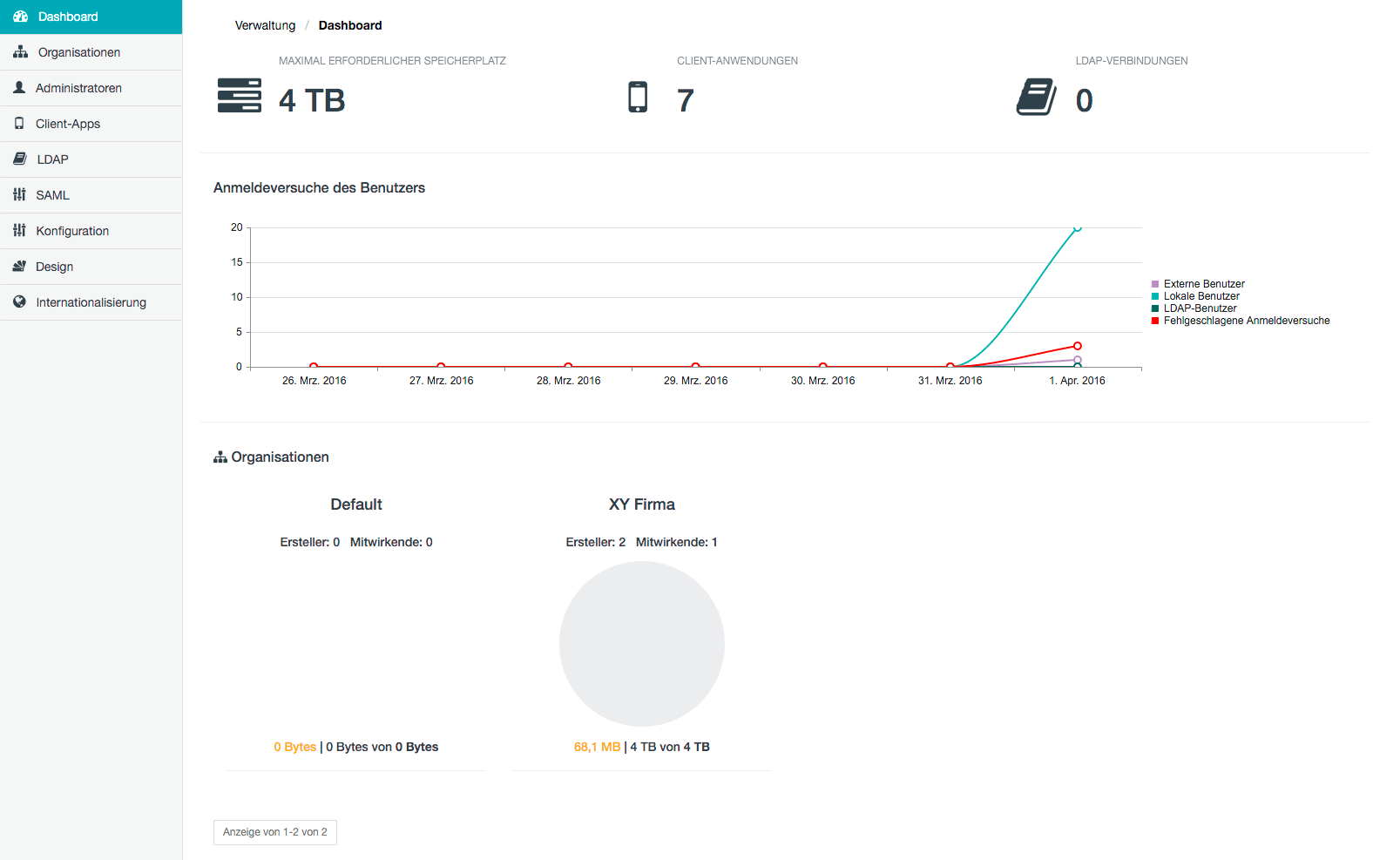Click the red data point at 1. Apr. 2016

click(1078, 346)
